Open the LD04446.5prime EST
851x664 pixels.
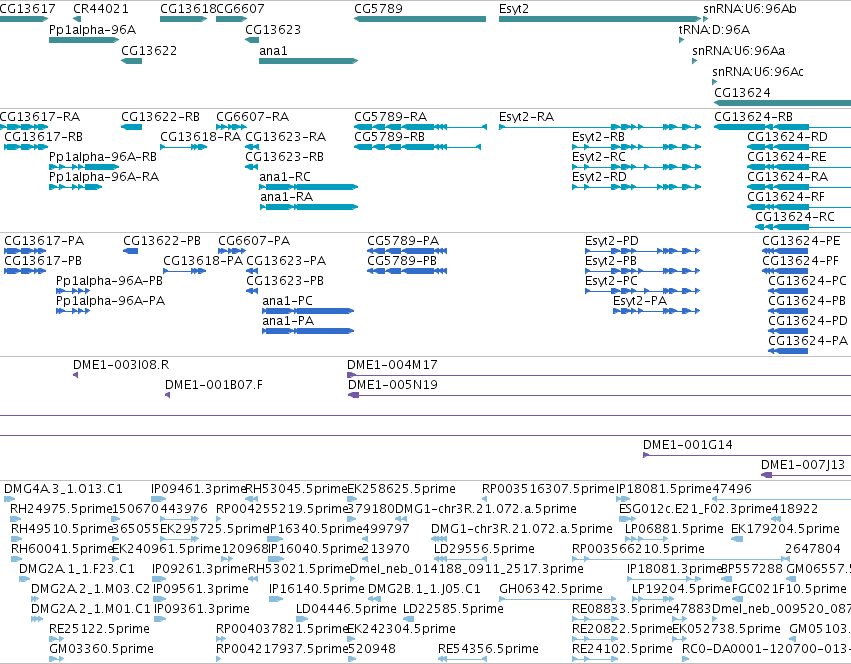pos(300,619)
